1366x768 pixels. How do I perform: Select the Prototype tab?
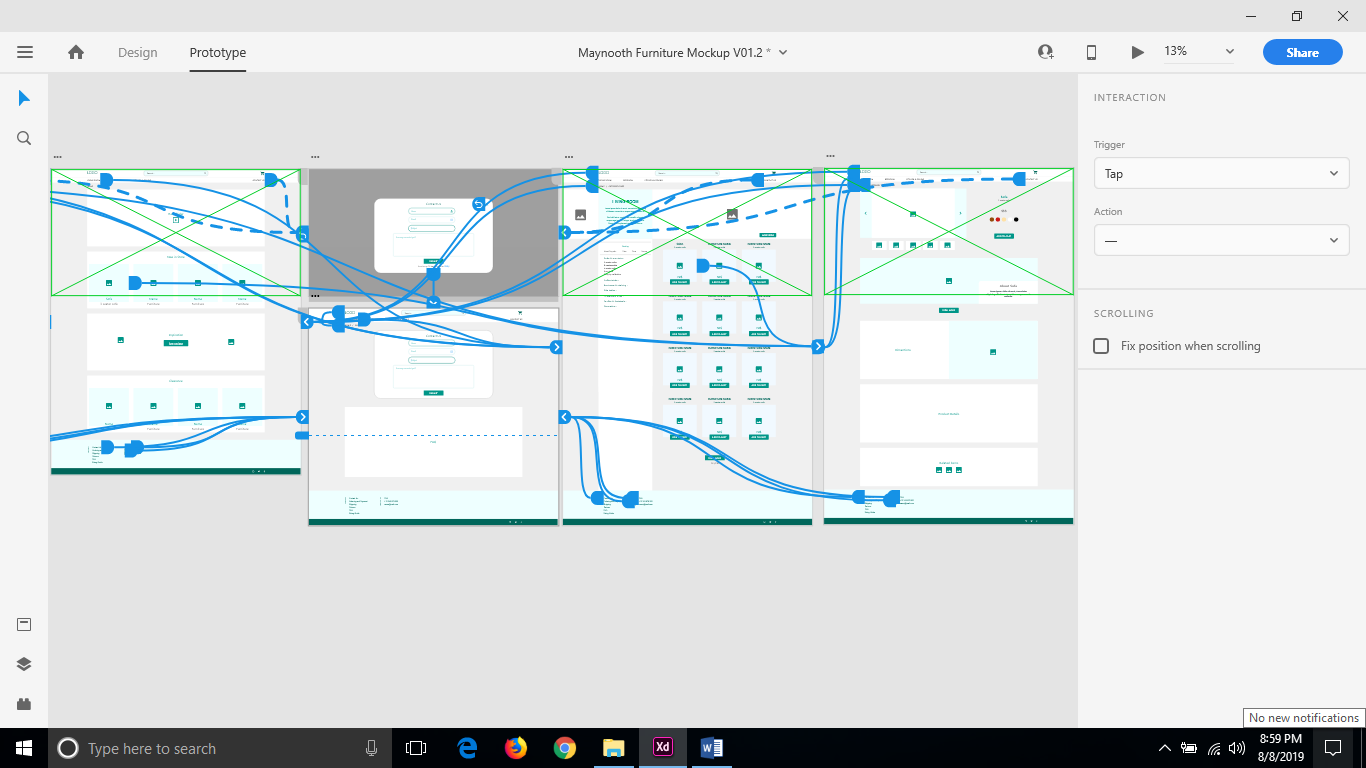(218, 52)
